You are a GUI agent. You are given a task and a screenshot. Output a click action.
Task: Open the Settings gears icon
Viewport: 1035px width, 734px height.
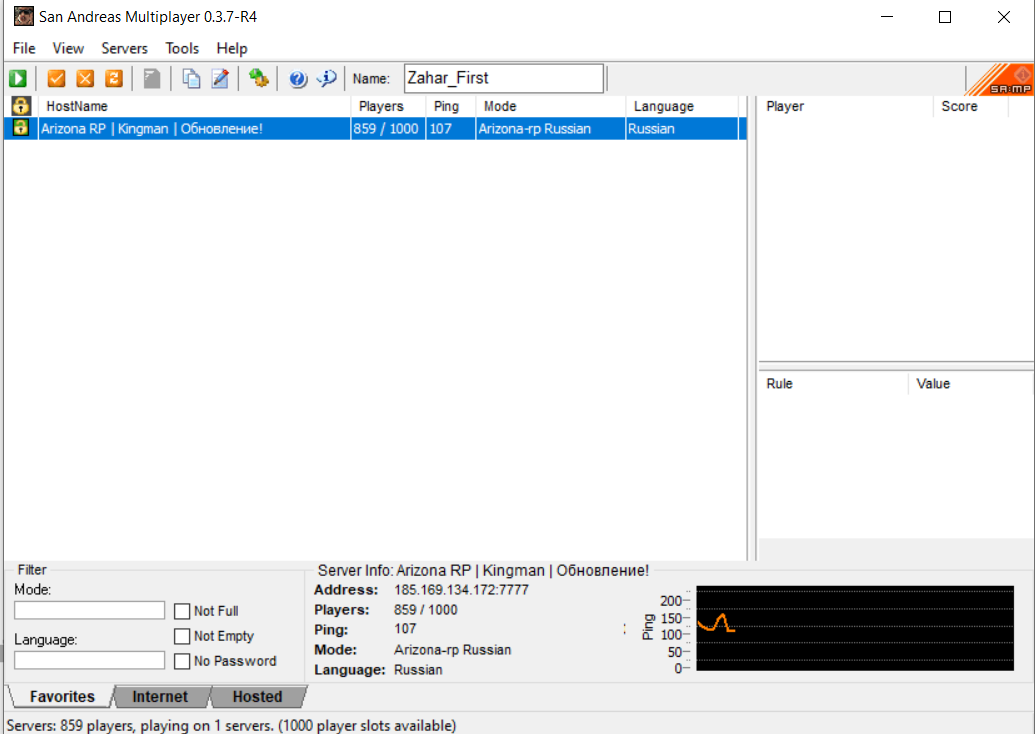(259, 79)
